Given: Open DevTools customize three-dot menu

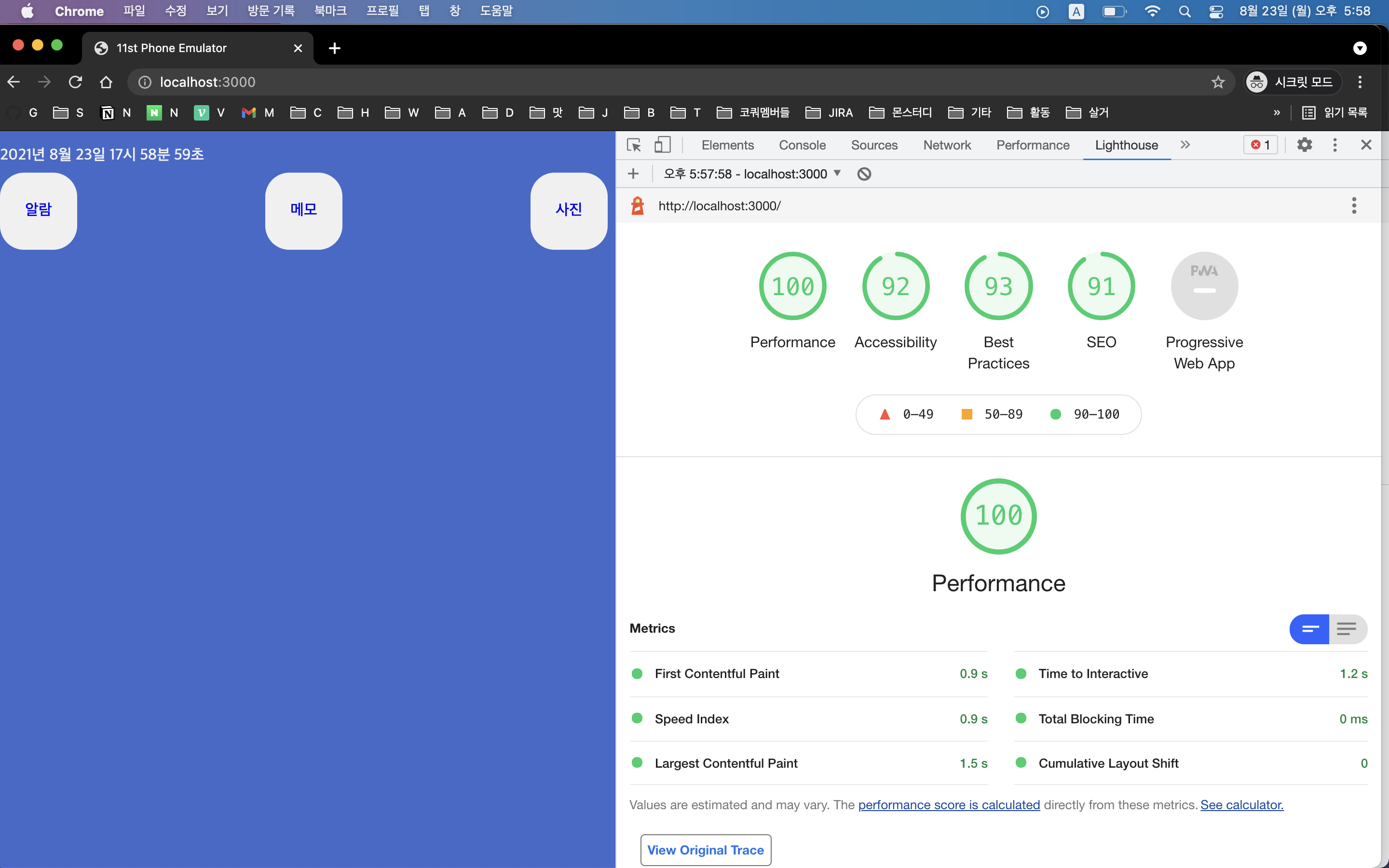Looking at the screenshot, I should 1335,145.
